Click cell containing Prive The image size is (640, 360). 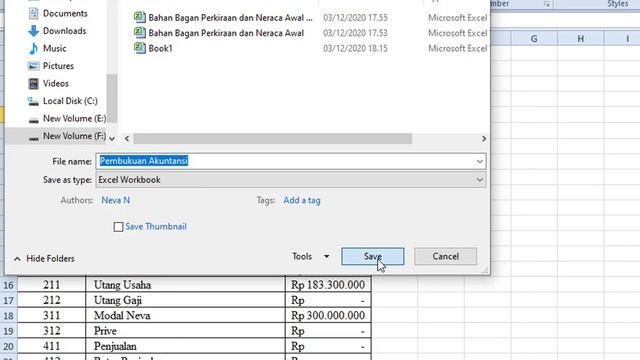coord(185,331)
